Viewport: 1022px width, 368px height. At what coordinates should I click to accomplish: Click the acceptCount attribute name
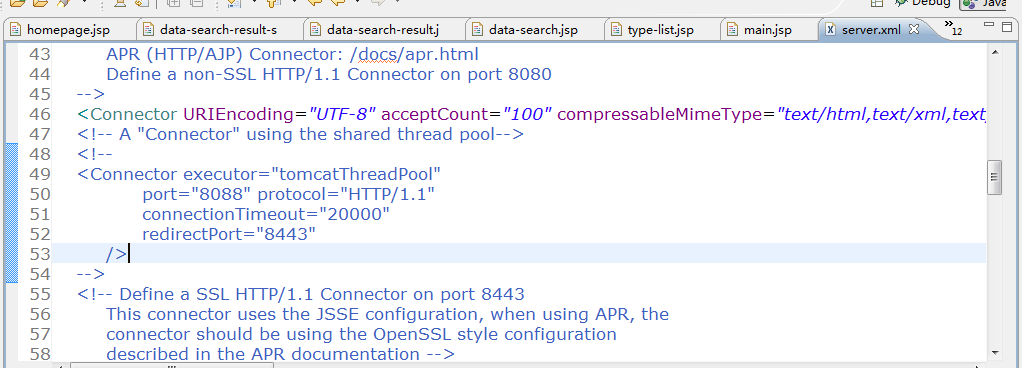(435, 115)
